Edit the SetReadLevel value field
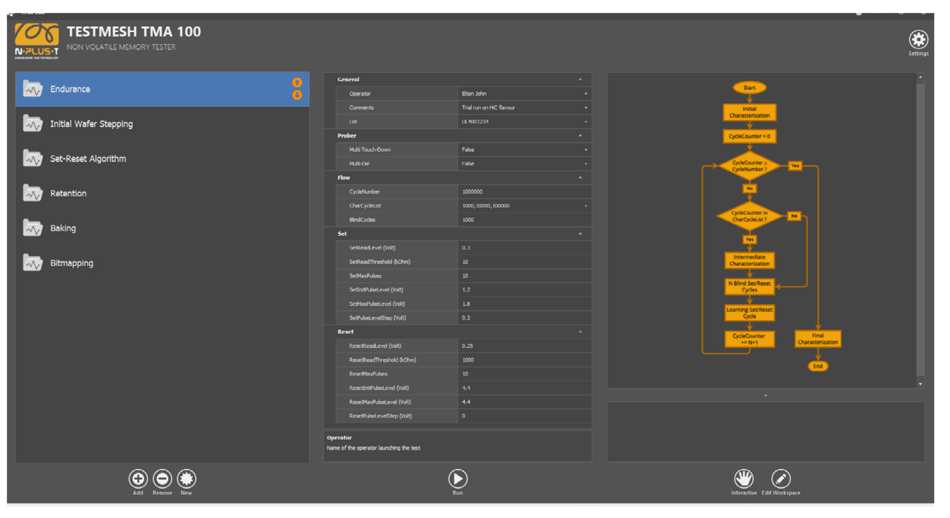Viewport: 950px width, 518px height. pyautogui.click(x=524, y=248)
